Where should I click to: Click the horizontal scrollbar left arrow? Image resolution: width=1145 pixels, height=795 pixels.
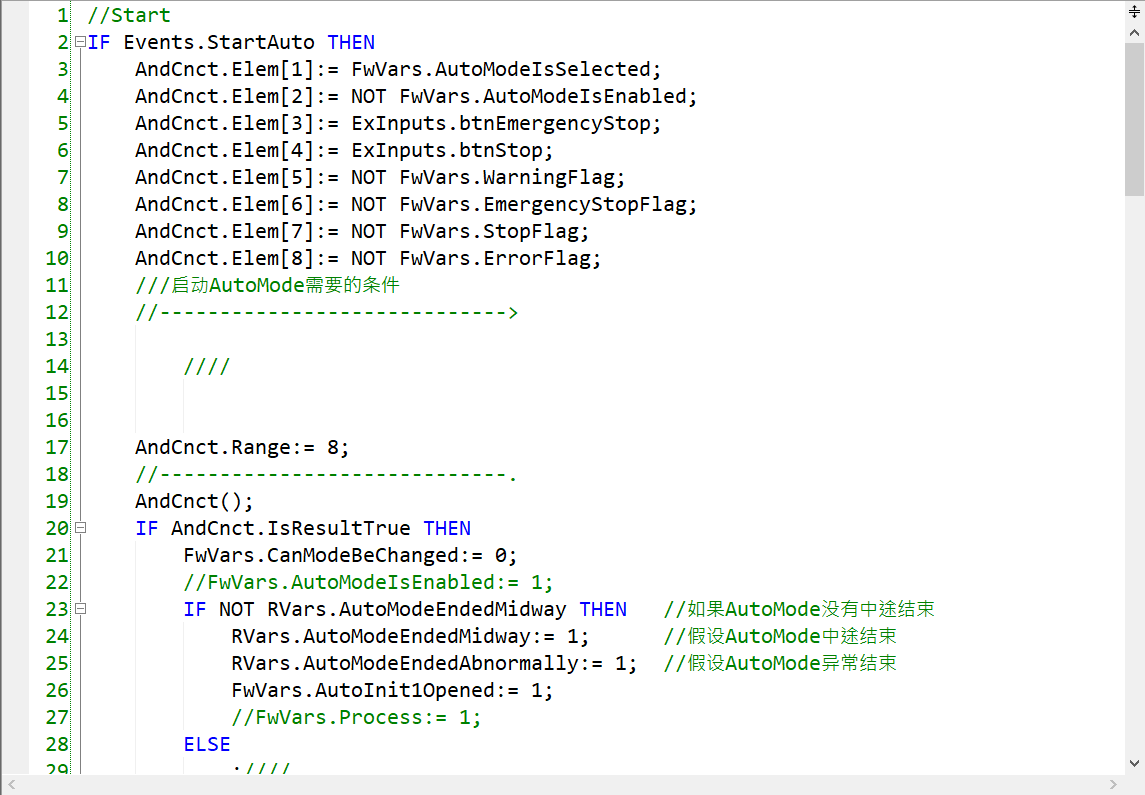click(10, 784)
